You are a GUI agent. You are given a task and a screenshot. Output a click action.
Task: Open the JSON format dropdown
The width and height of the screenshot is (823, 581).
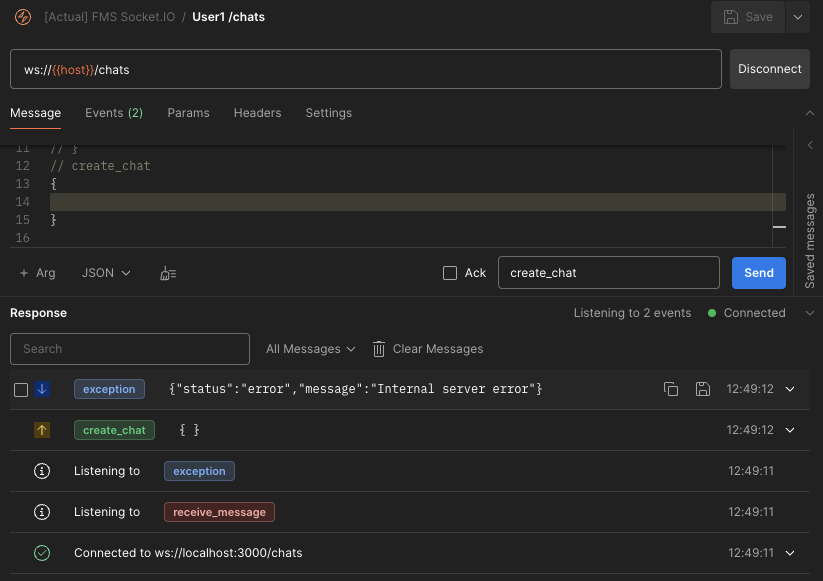(x=106, y=273)
